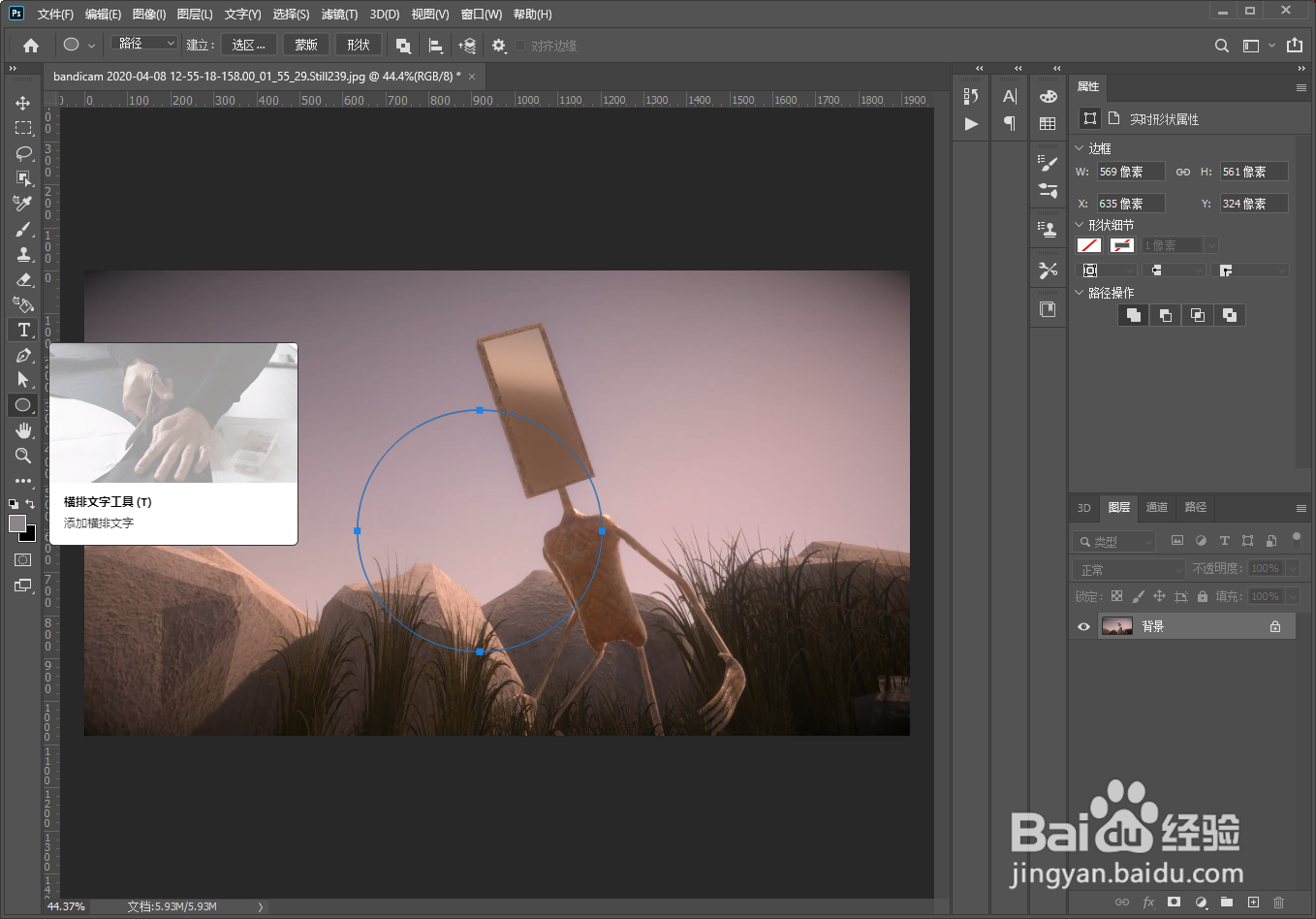Click the search icon at top right
The image size is (1316, 919).
pos(1222,46)
